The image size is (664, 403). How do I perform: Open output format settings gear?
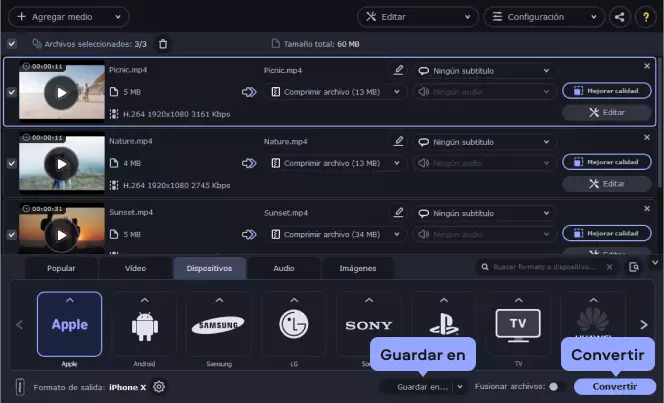point(159,386)
